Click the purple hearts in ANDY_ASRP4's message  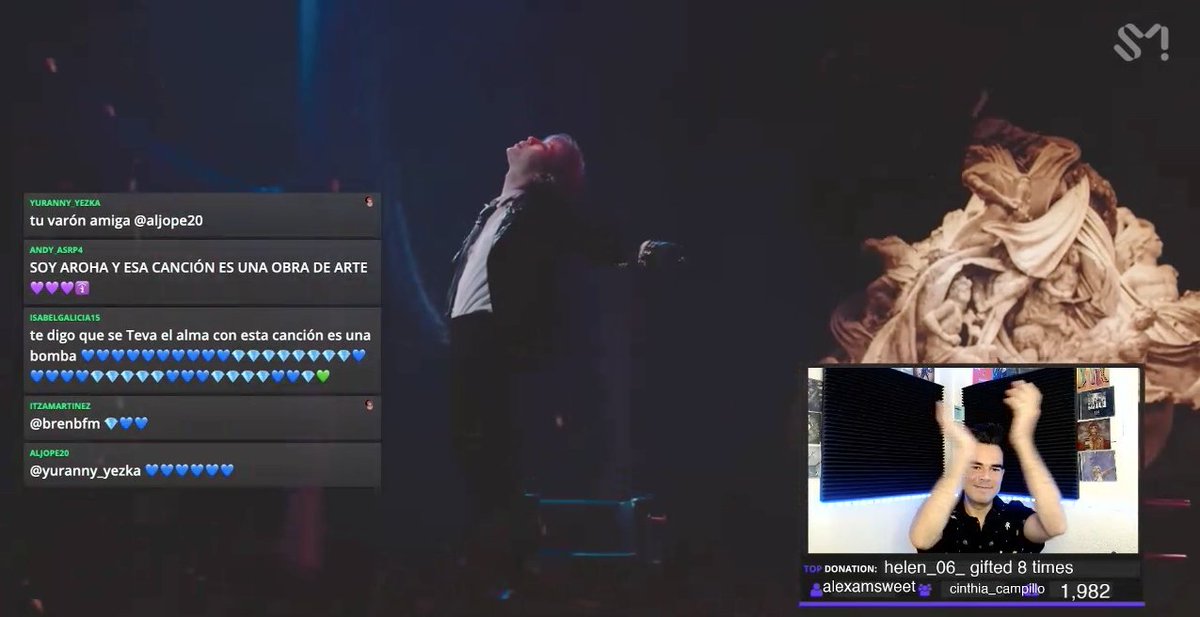[x=54, y=288]
